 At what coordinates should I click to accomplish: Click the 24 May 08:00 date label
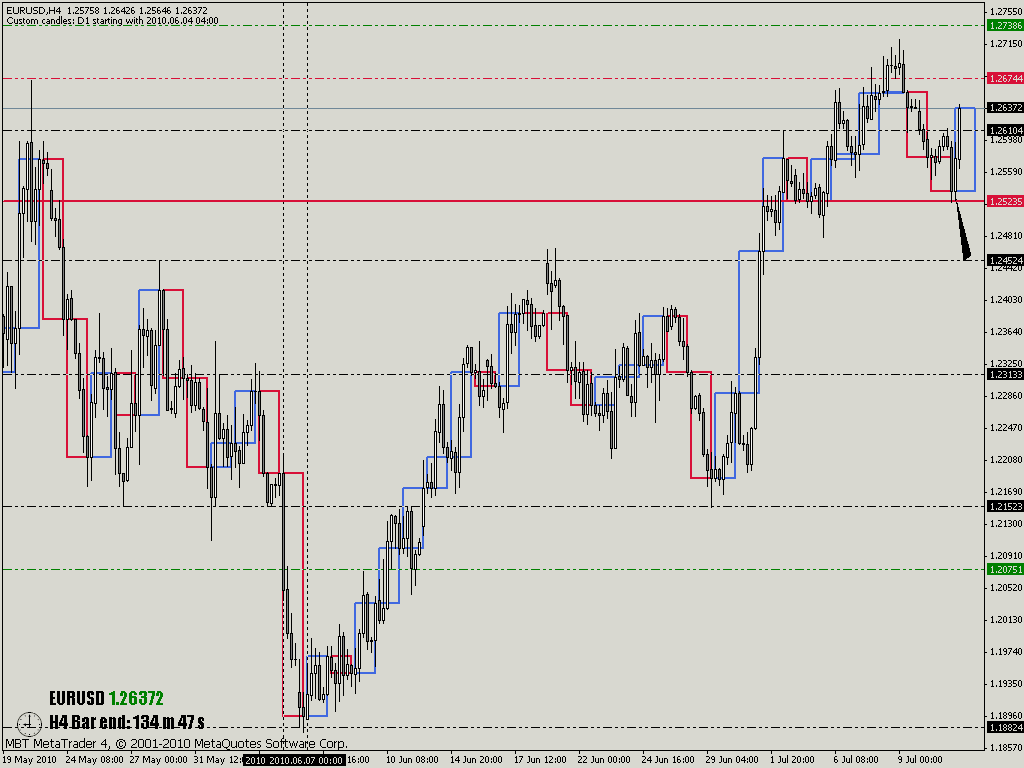pos(95,760)
